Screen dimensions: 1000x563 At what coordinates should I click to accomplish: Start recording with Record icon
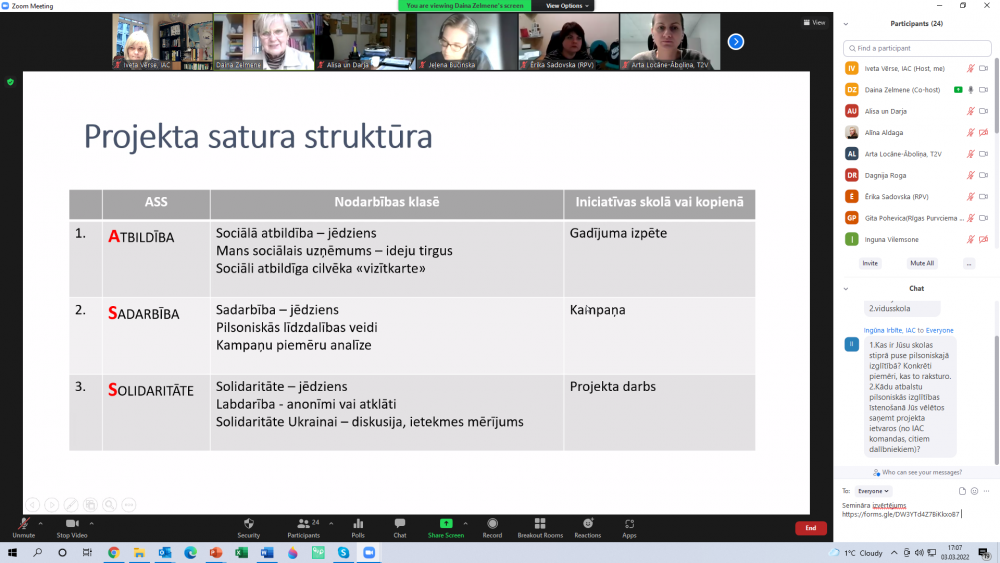492,524
